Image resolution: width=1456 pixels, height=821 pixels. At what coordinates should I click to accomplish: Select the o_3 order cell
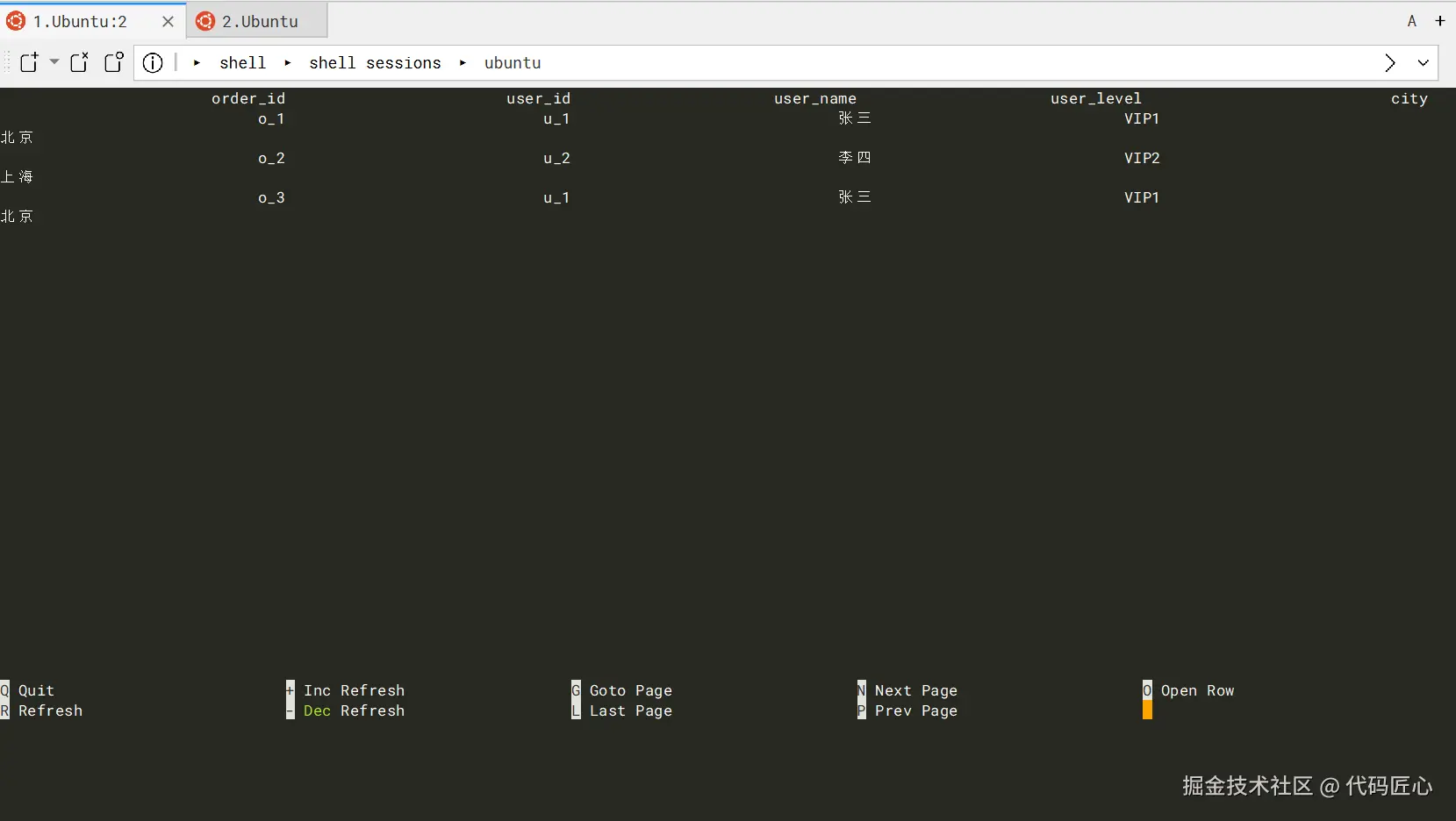[x=271, y=198]
